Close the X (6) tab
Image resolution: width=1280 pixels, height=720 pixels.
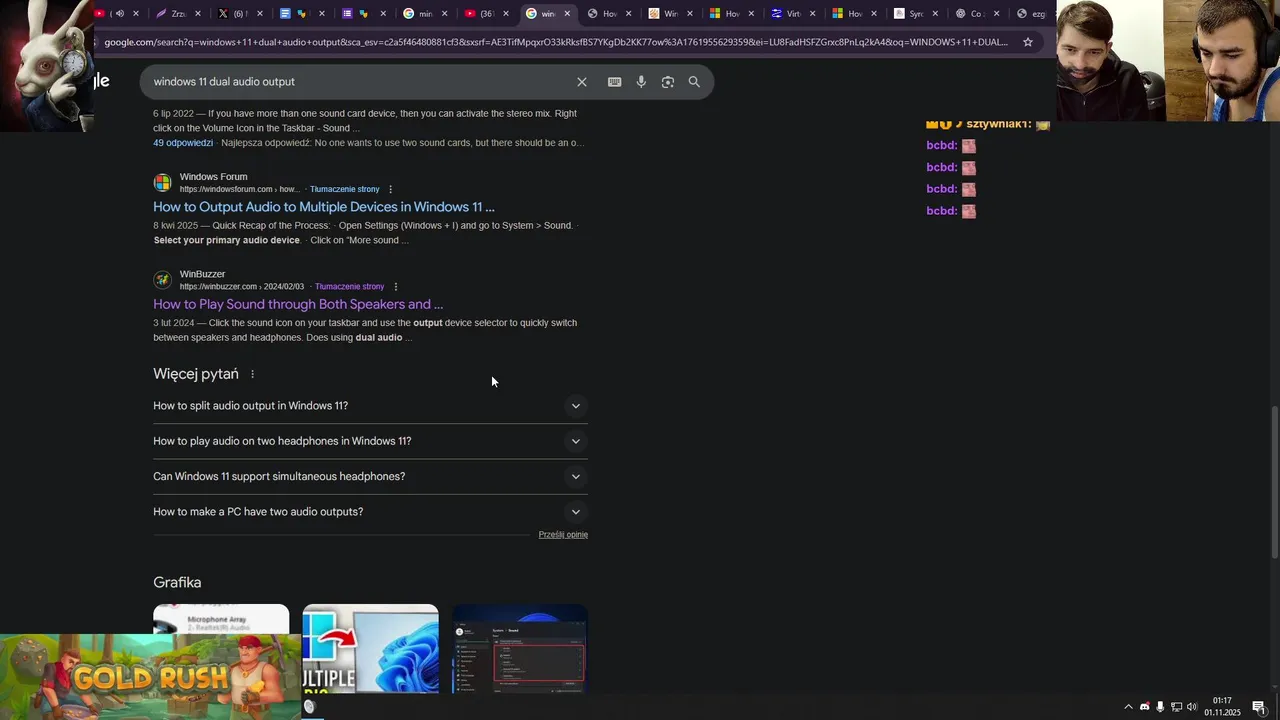[260, 14]
